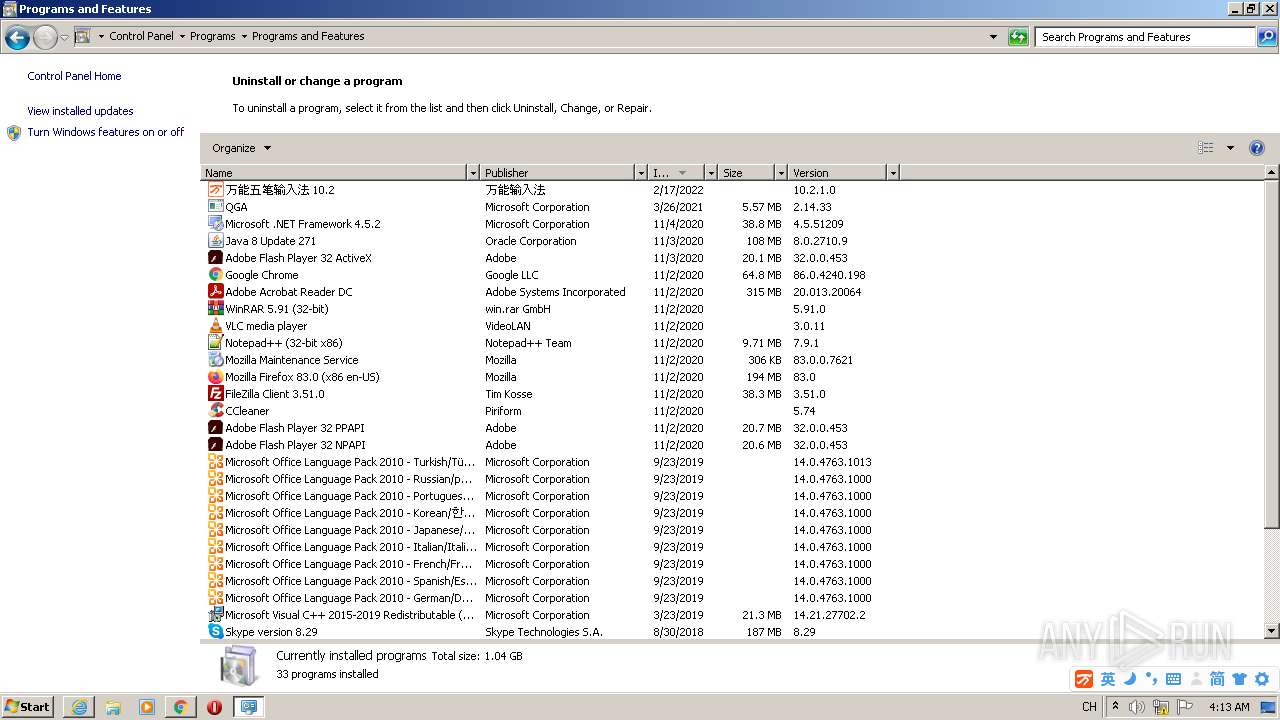Toggle IME punctuation mode
Image resolution: width=1280 pixels, height=720 pixels.
point(1151,679)
